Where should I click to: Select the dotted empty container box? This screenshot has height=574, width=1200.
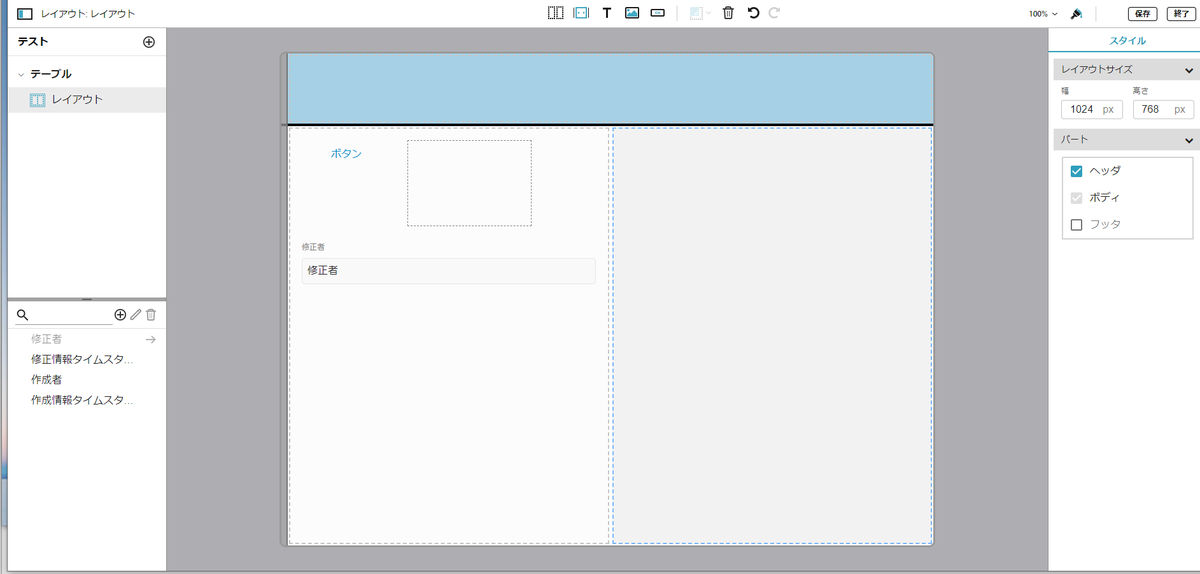pos(469,183)
